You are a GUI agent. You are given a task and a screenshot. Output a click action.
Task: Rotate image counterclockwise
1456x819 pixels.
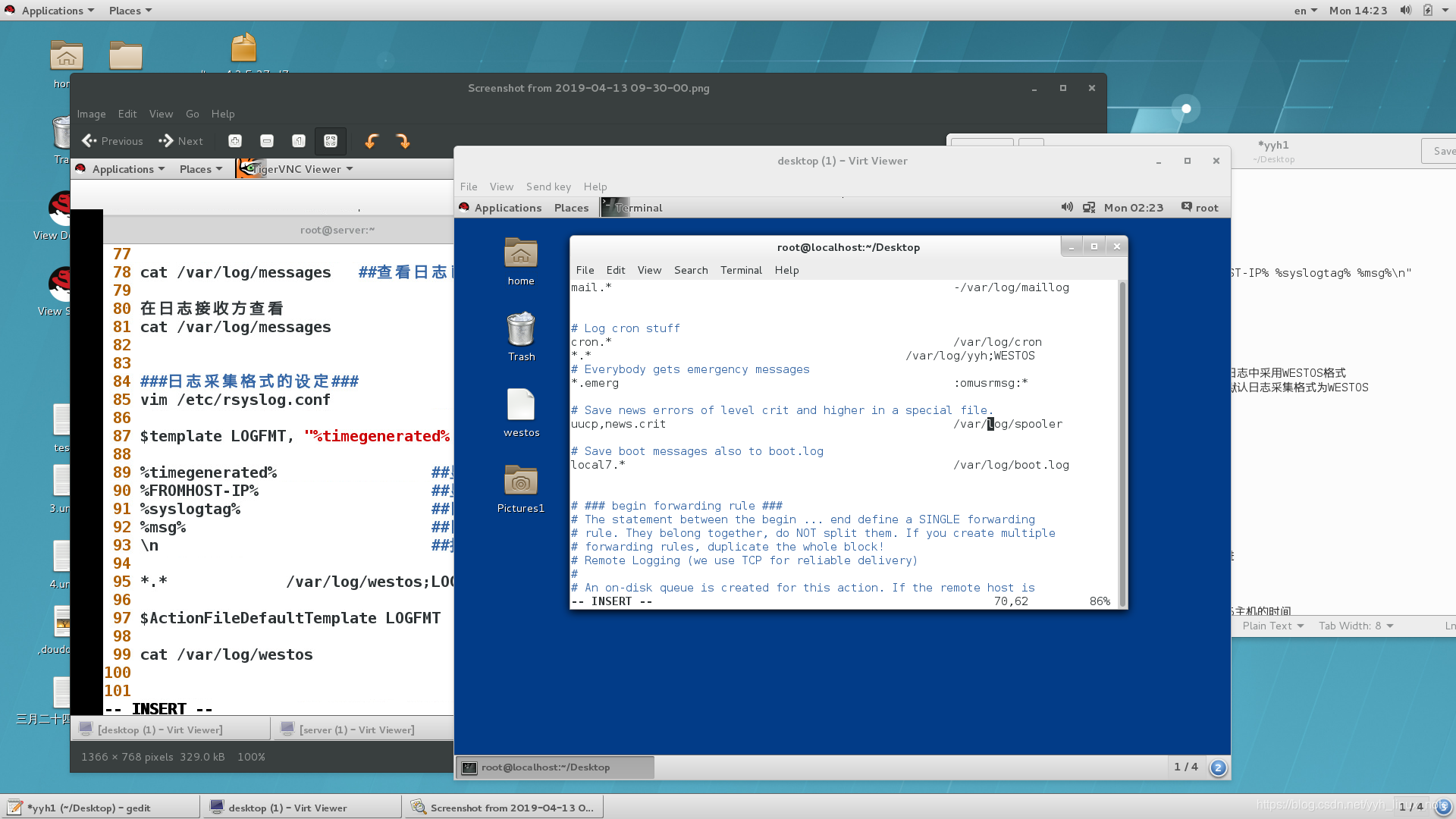(x=372, y=141)
